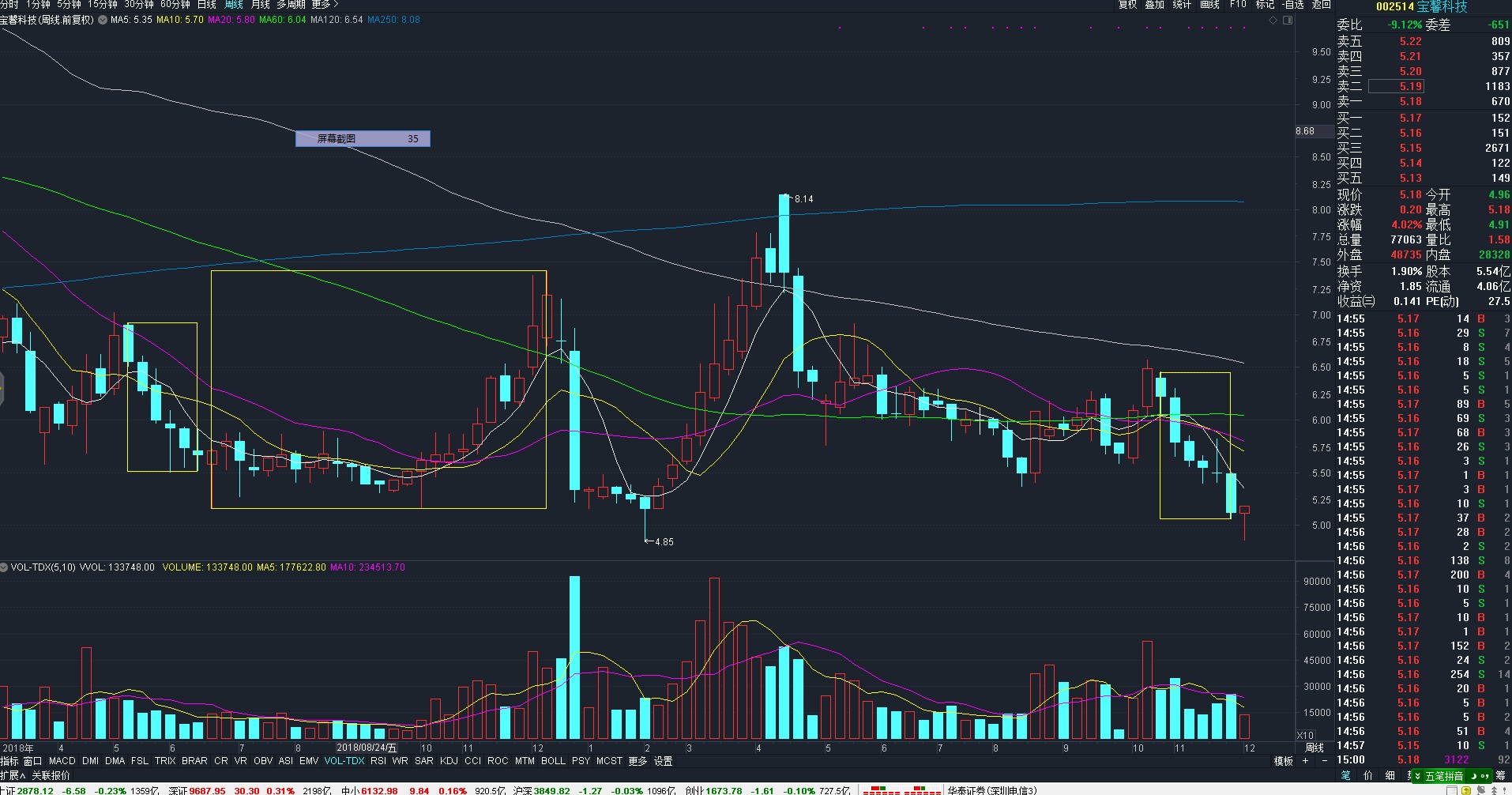Click -自选 to remove from watchlist

(1292, 5)
